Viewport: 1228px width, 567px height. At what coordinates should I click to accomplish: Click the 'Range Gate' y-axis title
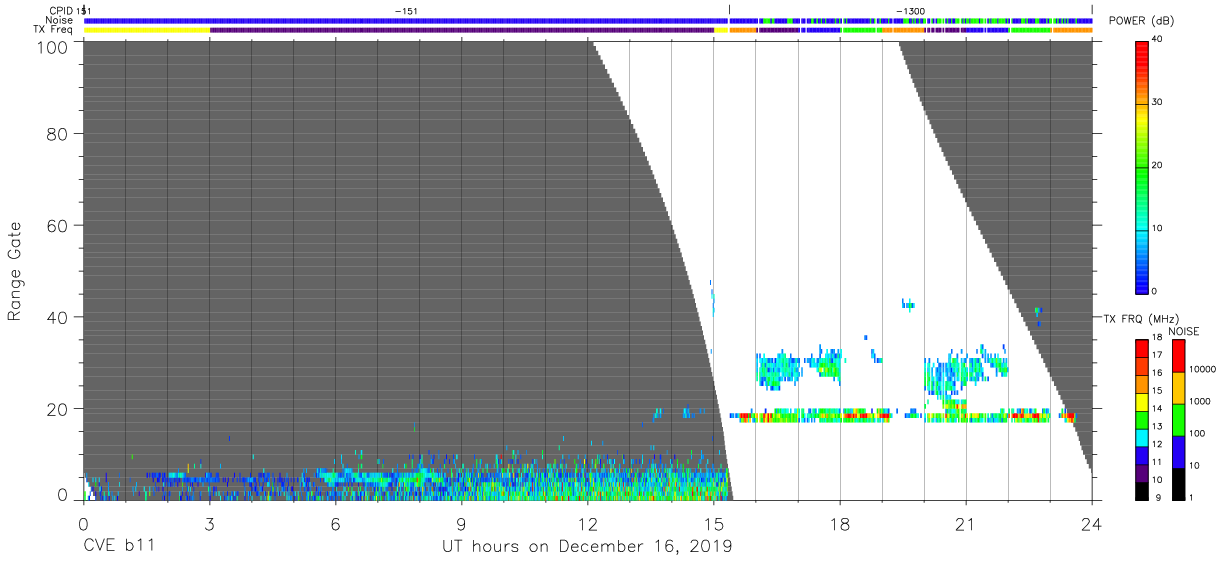(x=15, y=271)
